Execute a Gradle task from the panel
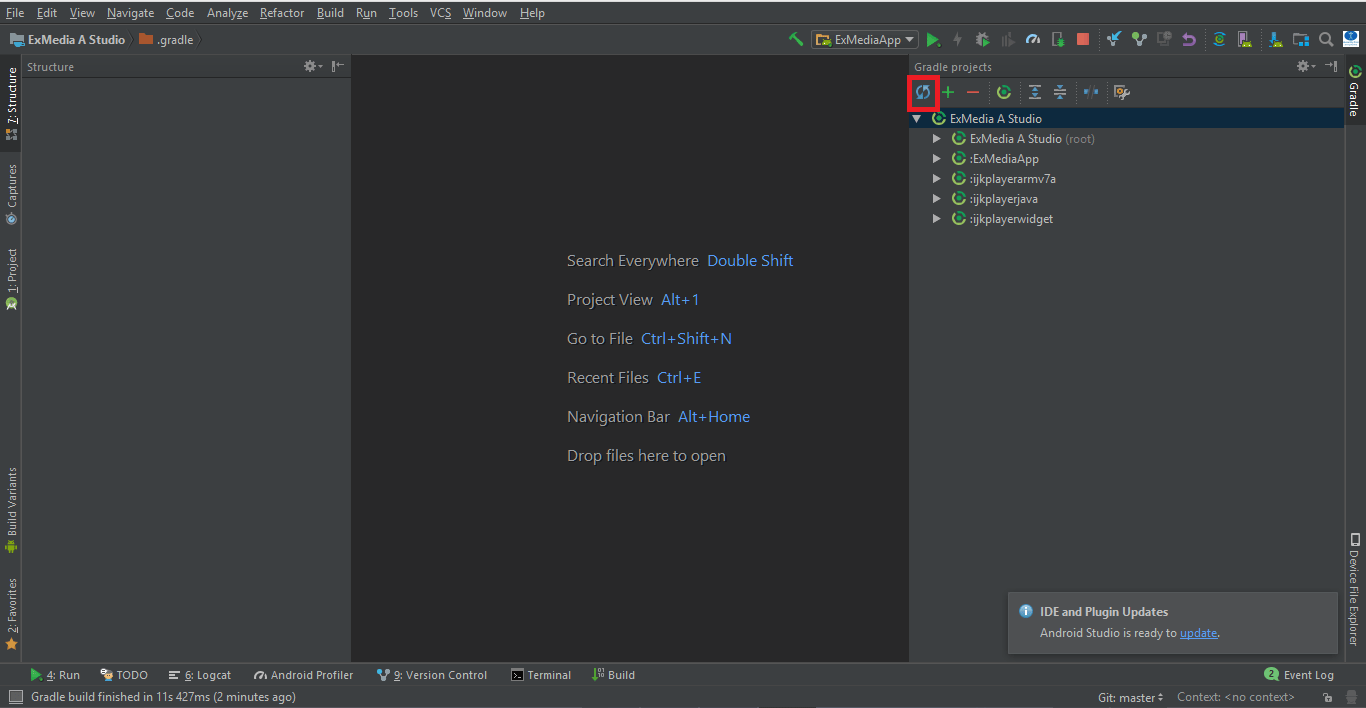This screenshot has height=708, width=1366. (x=1003, y=92)
